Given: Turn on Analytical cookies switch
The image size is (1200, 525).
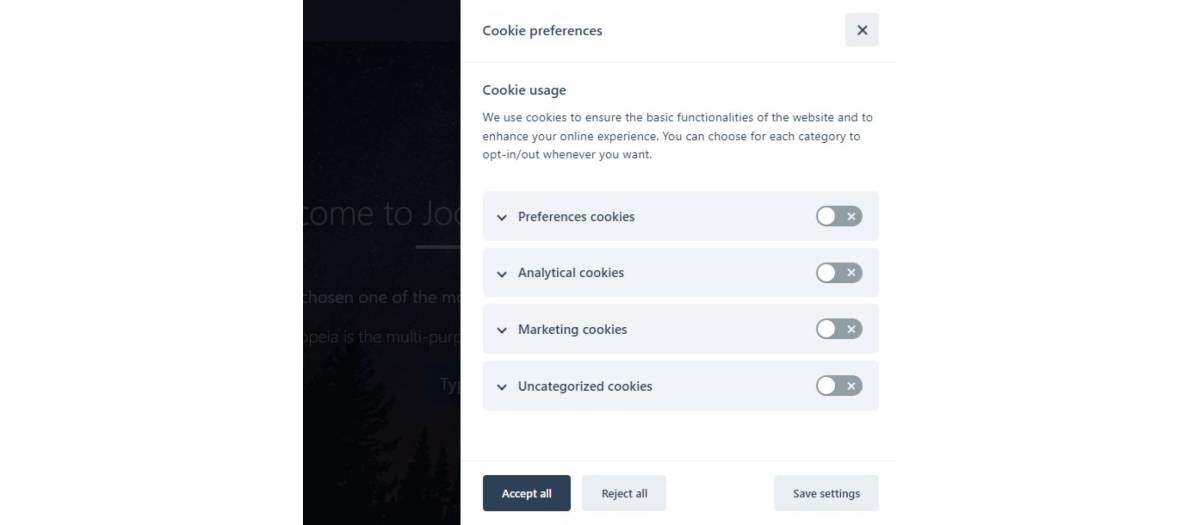Looking at the screenshot, I should tap(838, 273).
